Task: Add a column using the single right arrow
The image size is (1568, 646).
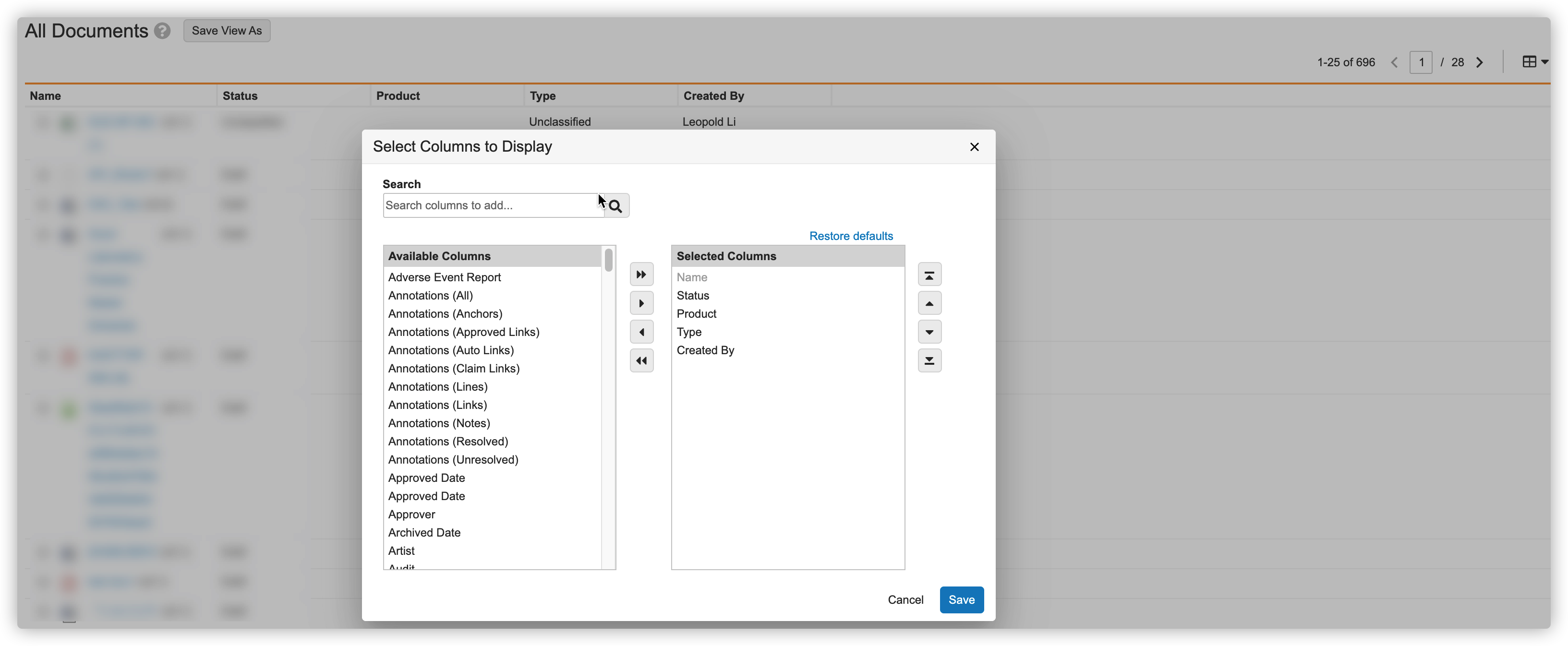Action: point(641,303)
